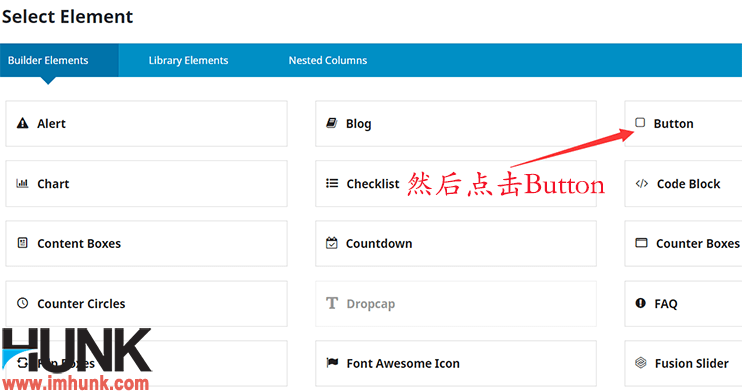Click the Code Block brackets icon
This screenshot has width=742, height=392.
click(642, 183)
